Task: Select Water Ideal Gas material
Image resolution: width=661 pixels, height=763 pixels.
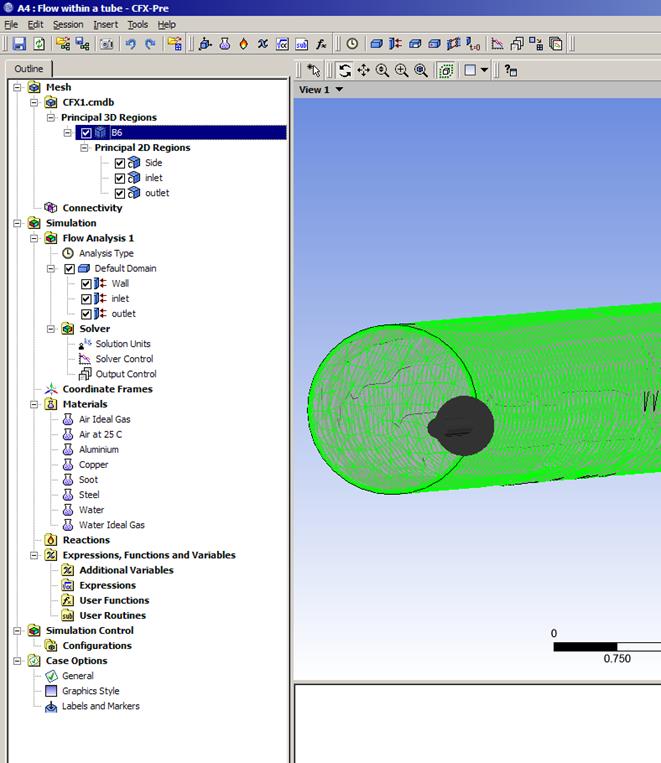Action: click(111, 525)
